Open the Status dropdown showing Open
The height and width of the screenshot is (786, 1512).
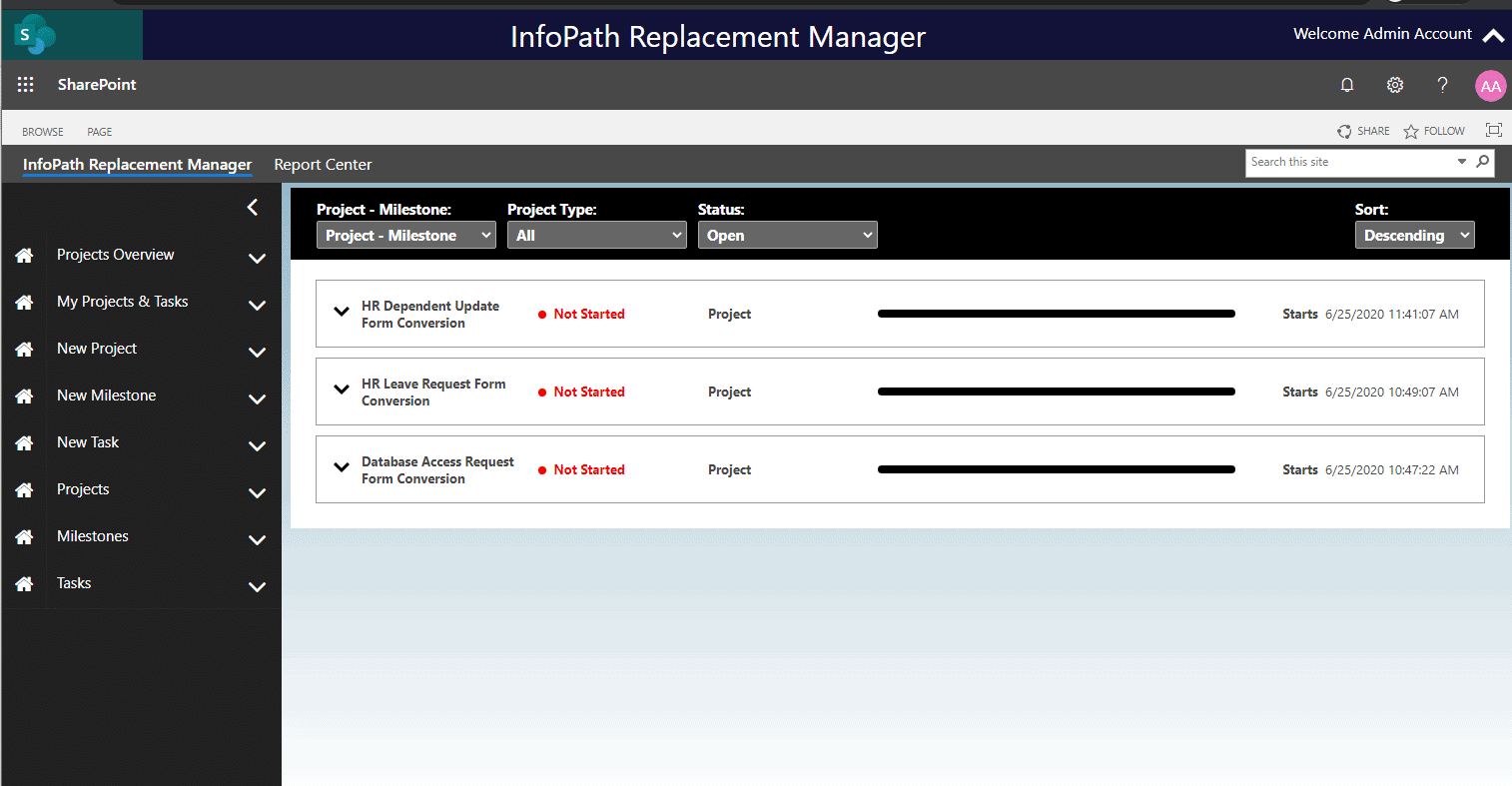788,235
